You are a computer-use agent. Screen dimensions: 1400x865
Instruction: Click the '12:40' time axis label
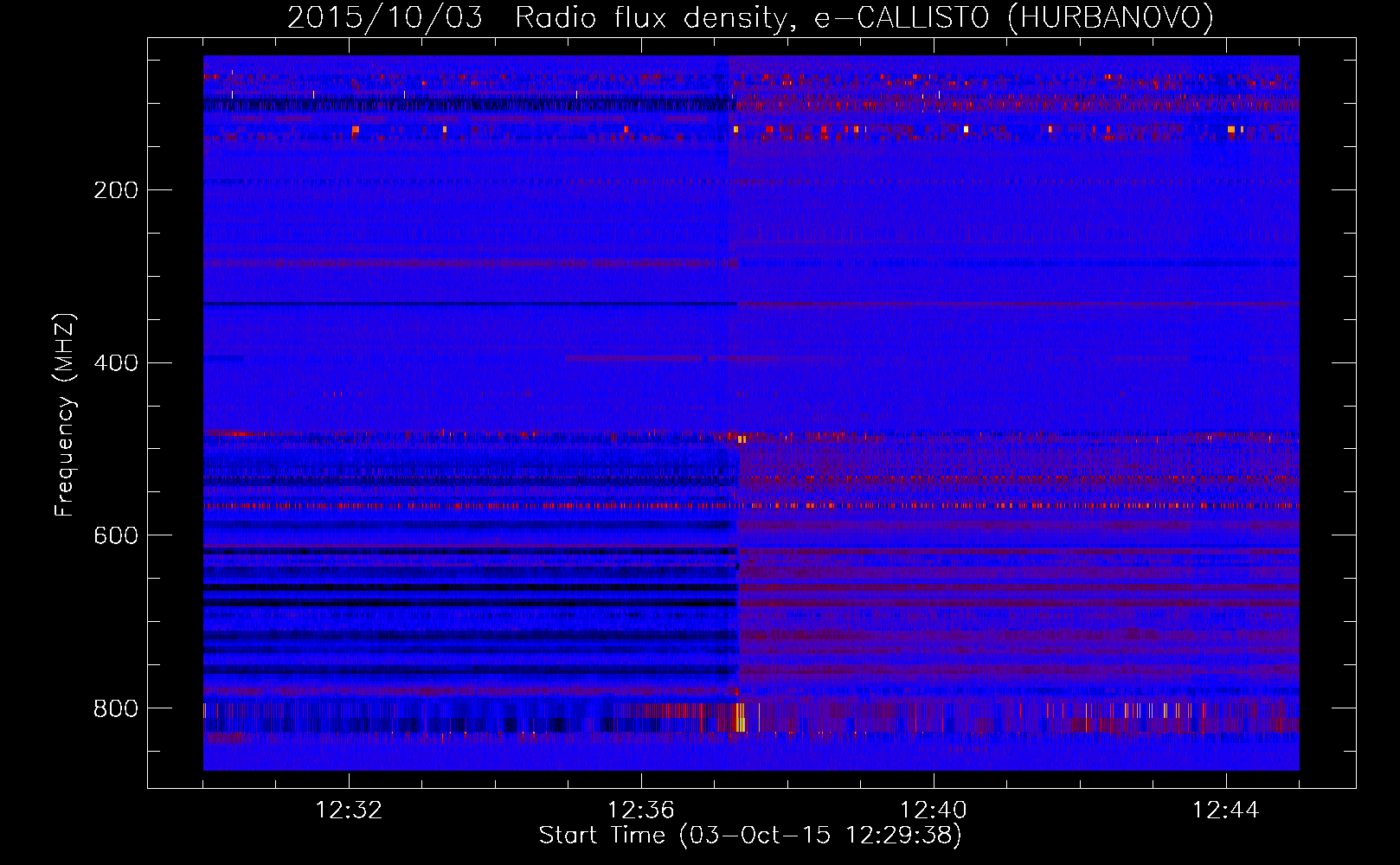pos(934,811)
